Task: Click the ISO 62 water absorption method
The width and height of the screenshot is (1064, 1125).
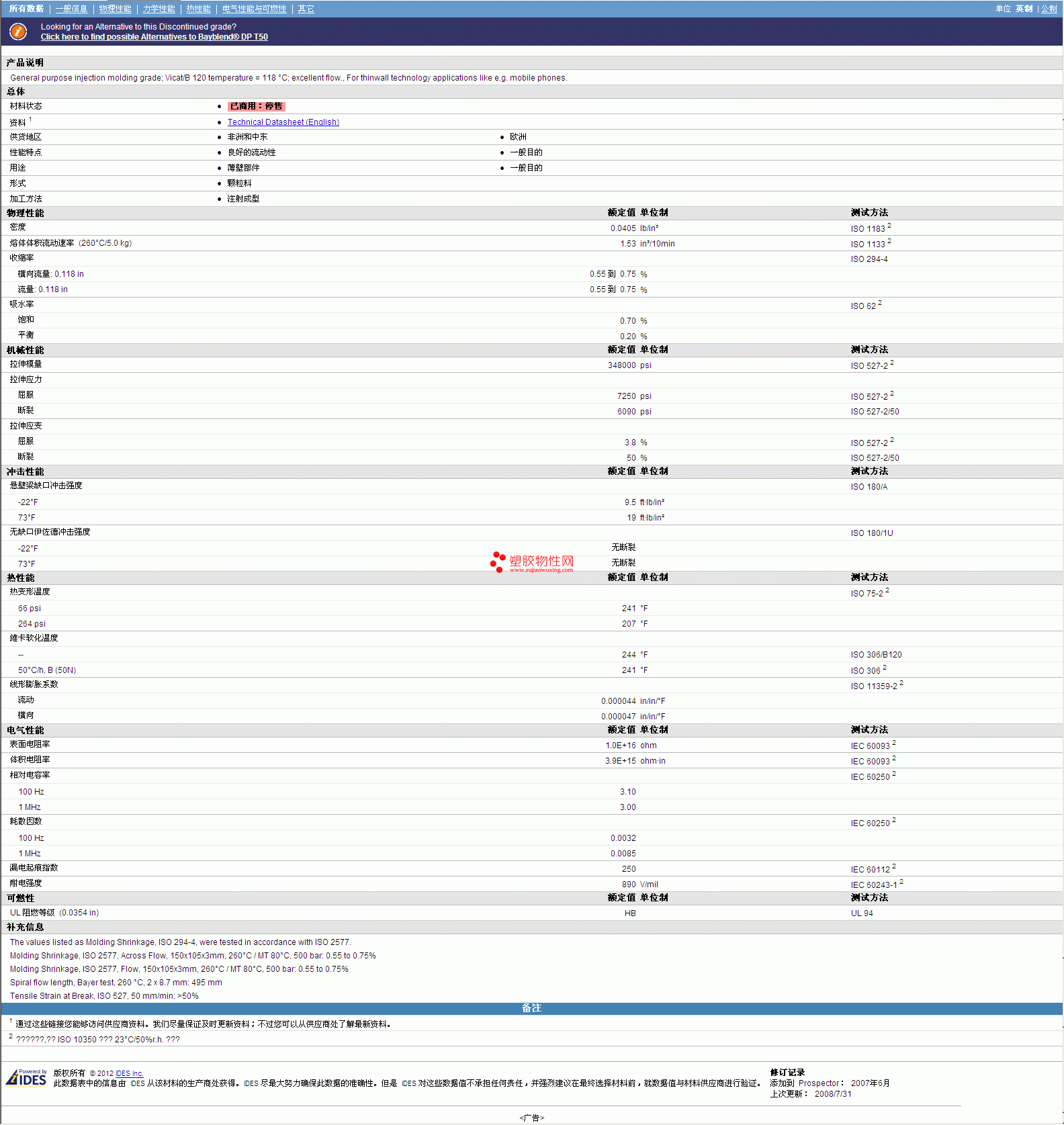Action: tap(866, 306)
